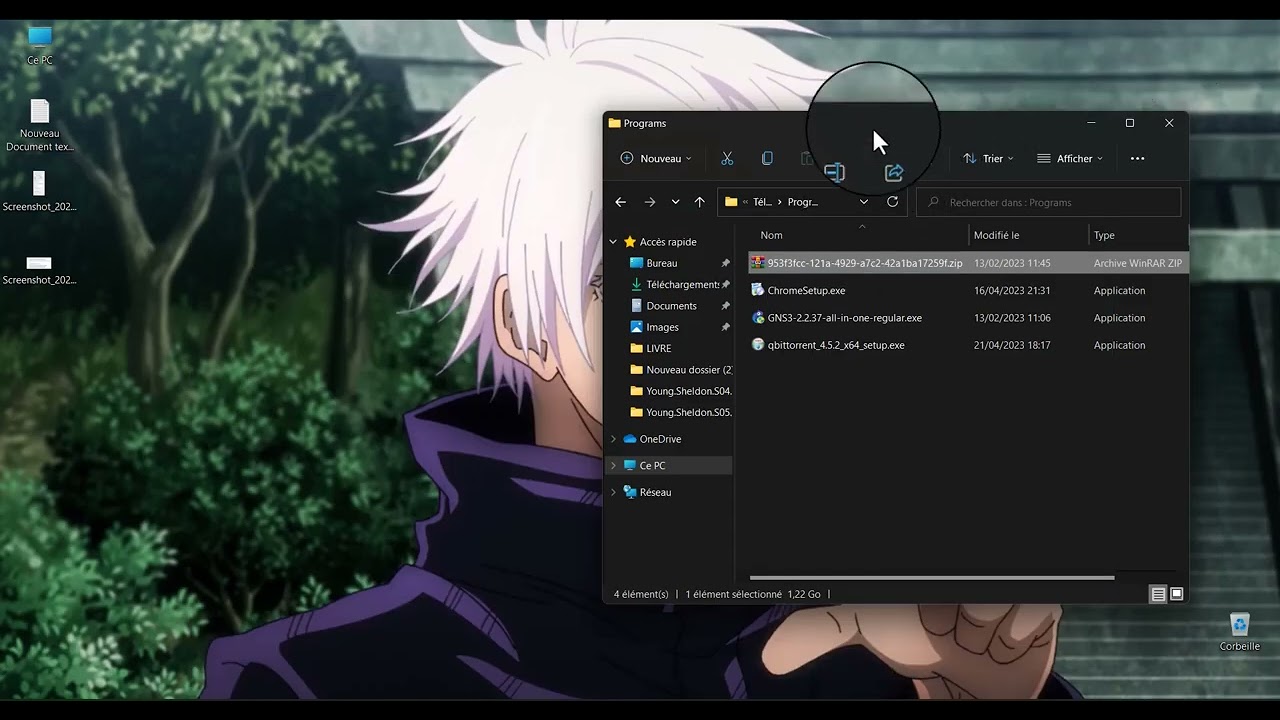Viewport: 1280px width, 720px height.
Task: Click the qbittorrent setup file icon
Action: pyautogui.click(x=758, y=345)
